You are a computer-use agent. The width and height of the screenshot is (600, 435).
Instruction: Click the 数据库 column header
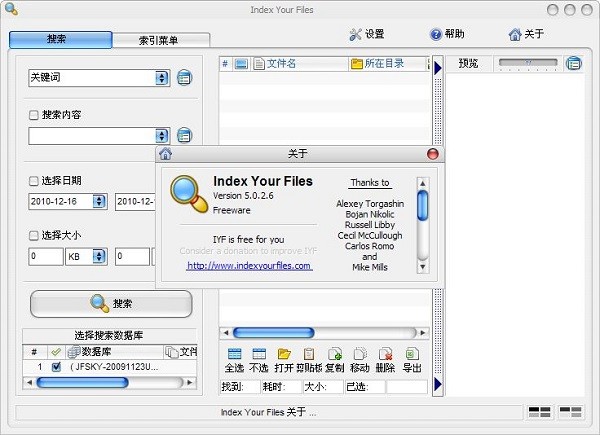(114, 352)
